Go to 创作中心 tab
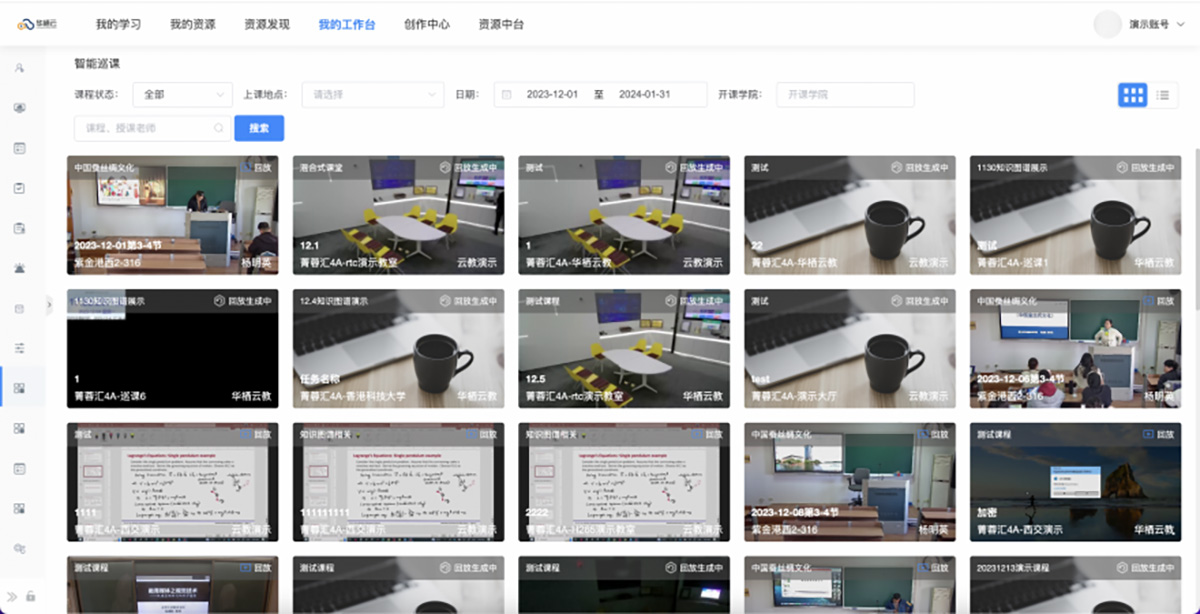 pos(426,24)
